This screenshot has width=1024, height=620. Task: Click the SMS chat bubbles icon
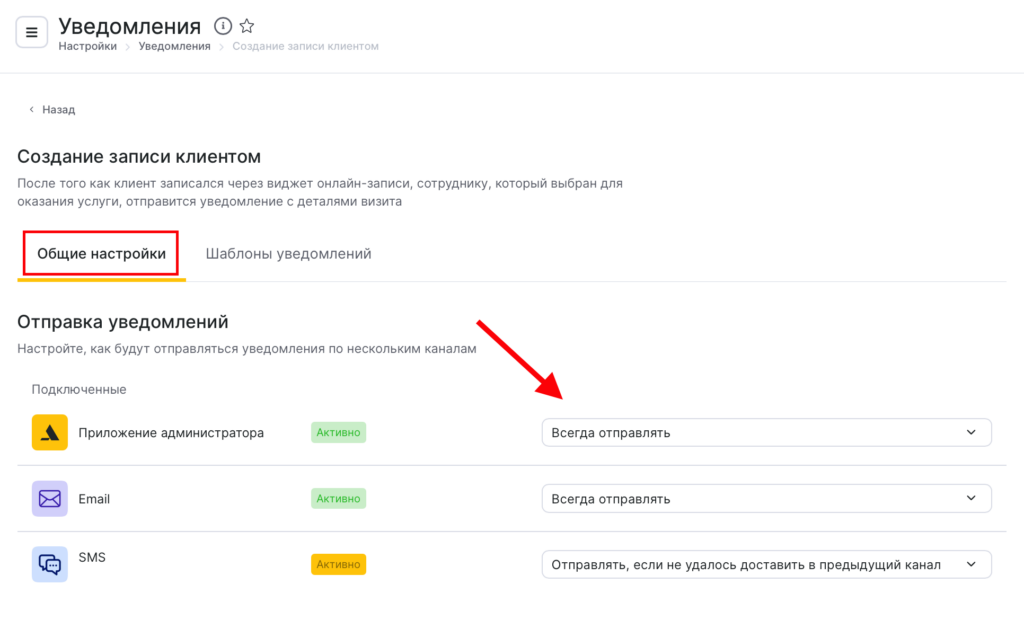pyautogui.click(x=50, y=564)
